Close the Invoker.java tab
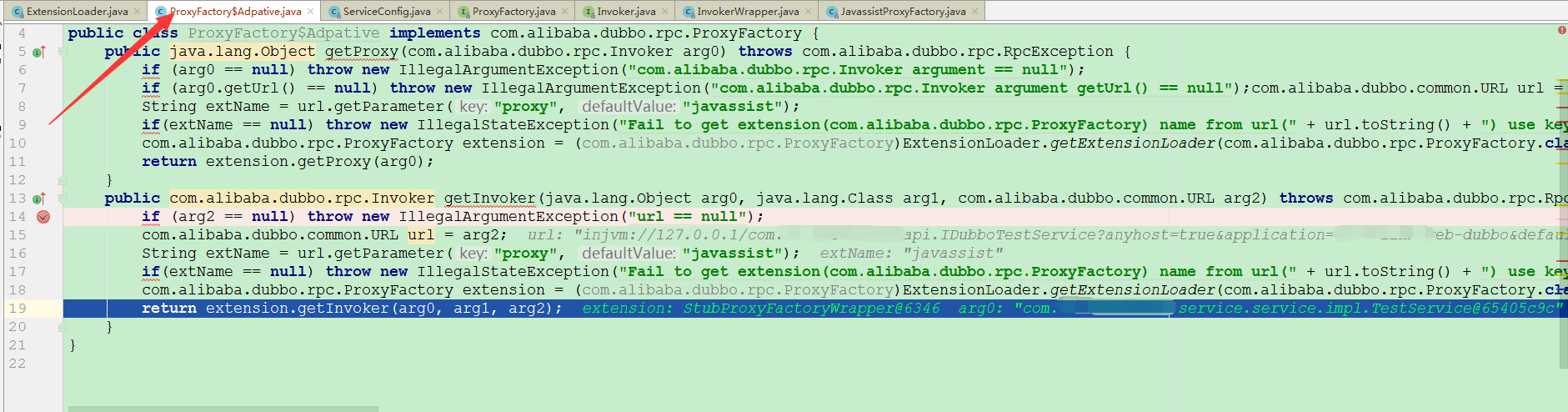 coord(664,12)
